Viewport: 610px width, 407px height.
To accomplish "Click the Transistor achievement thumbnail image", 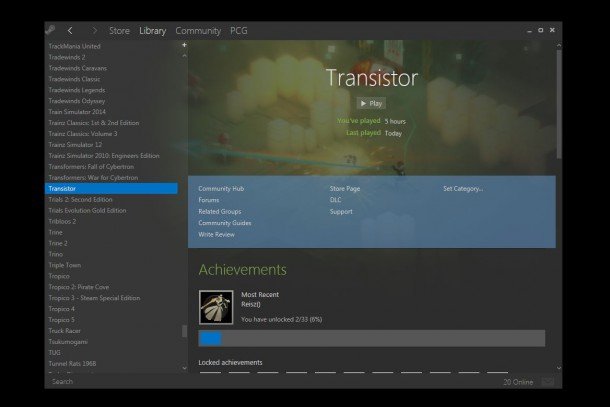I will [x=216, y=307].
